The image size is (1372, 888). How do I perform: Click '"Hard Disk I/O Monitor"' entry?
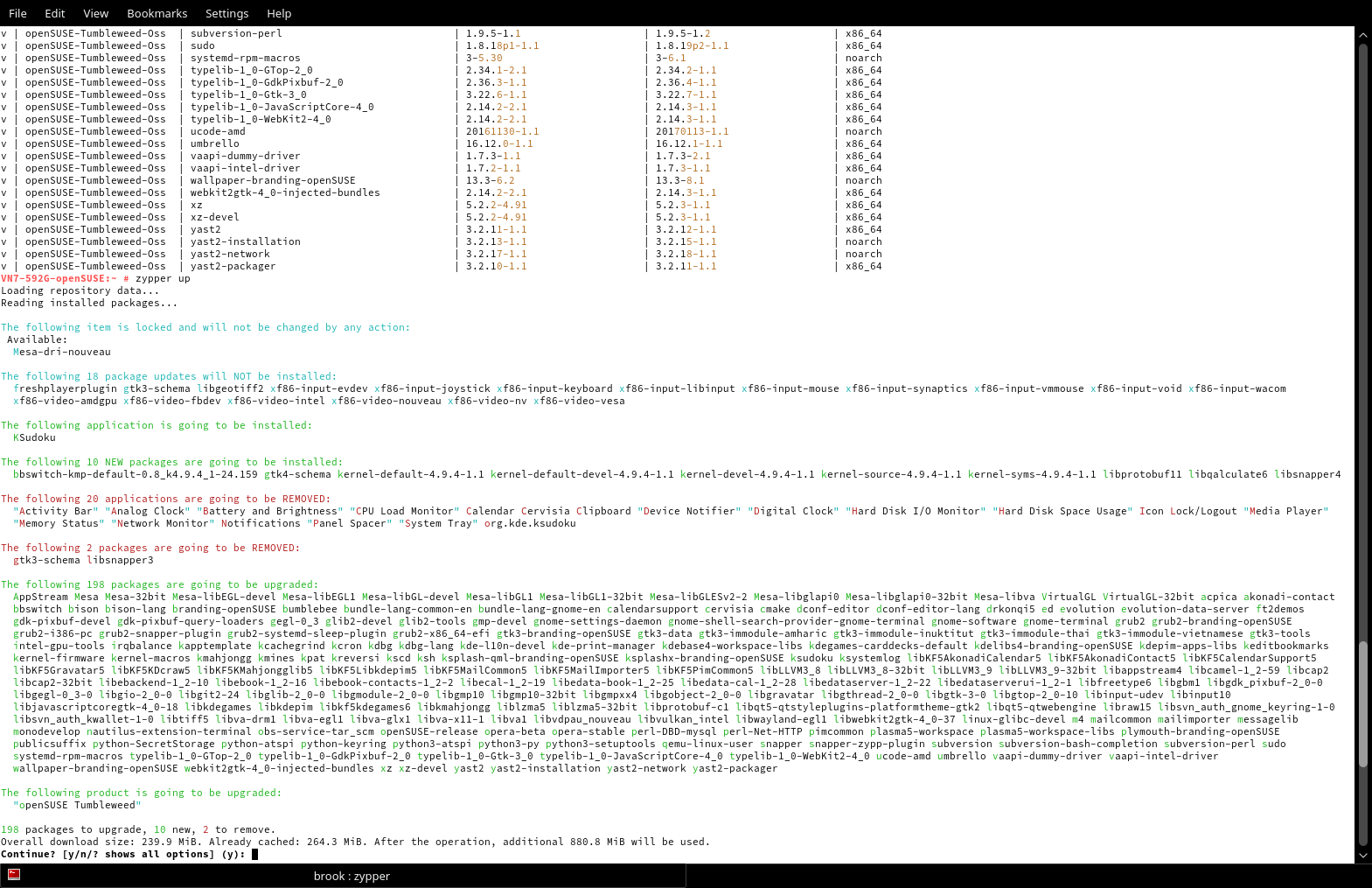[915, 511]
